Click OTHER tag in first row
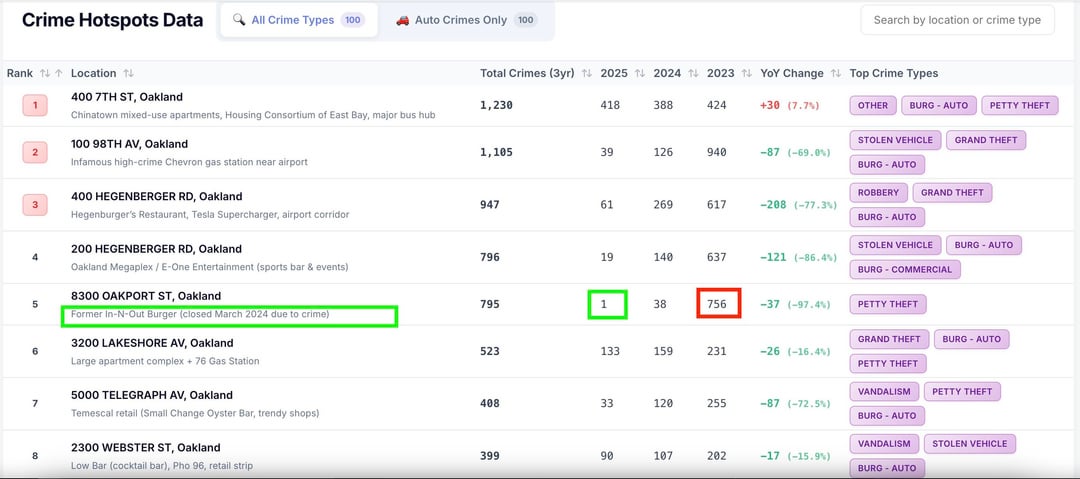The image size is (1080, 479). pos(872,105)
